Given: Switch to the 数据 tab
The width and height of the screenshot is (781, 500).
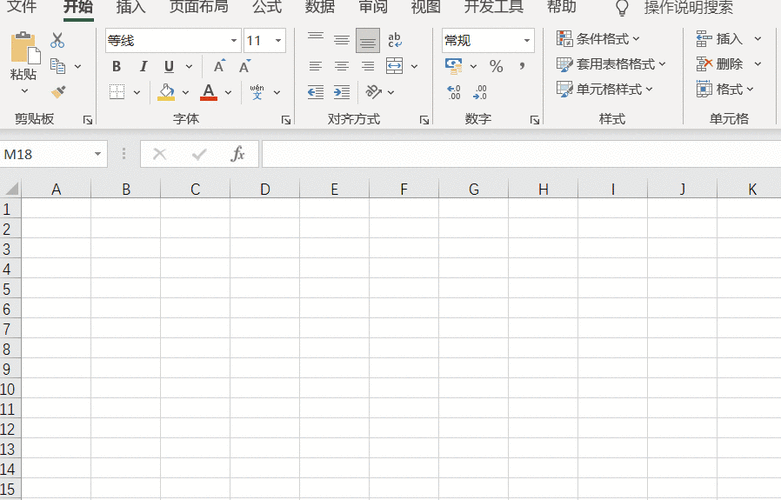Looking at the screenshot, I should coord(320,7).
